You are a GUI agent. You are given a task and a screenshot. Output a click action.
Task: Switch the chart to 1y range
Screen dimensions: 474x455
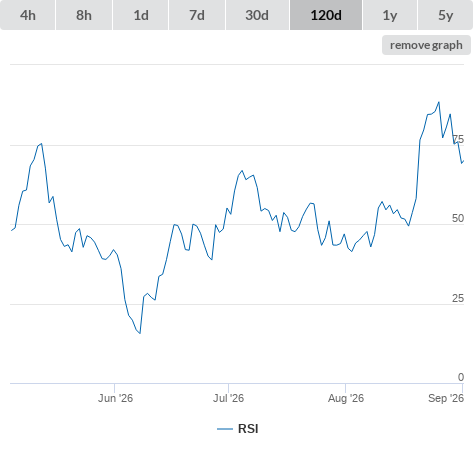390,15
